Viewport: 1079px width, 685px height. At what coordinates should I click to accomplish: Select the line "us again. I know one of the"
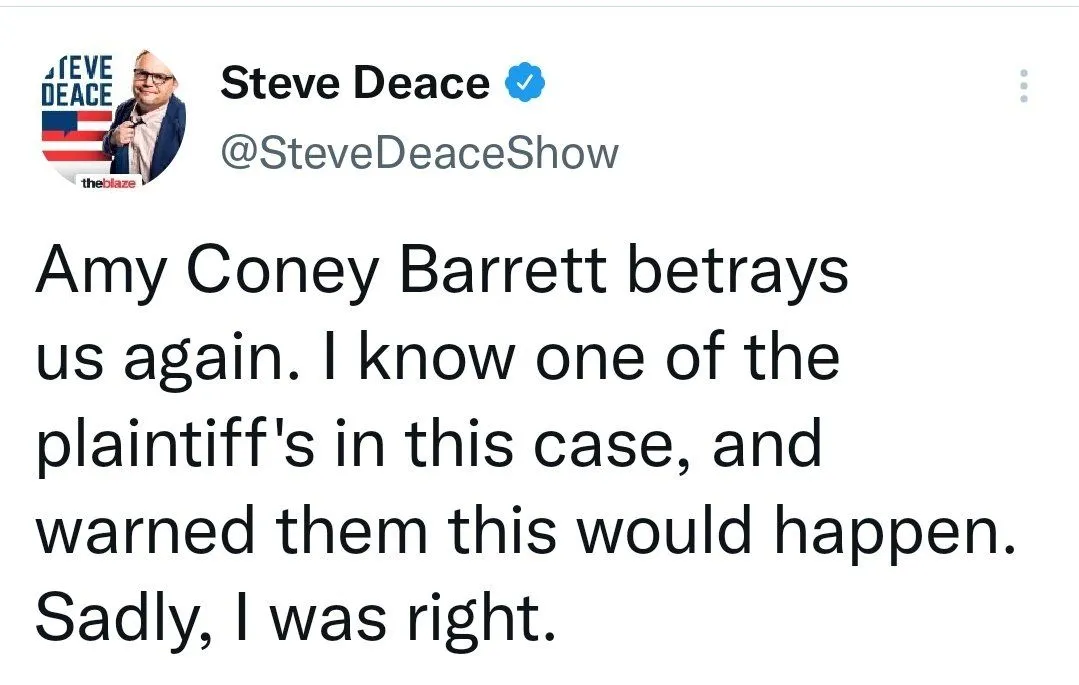tap(437, 359)
